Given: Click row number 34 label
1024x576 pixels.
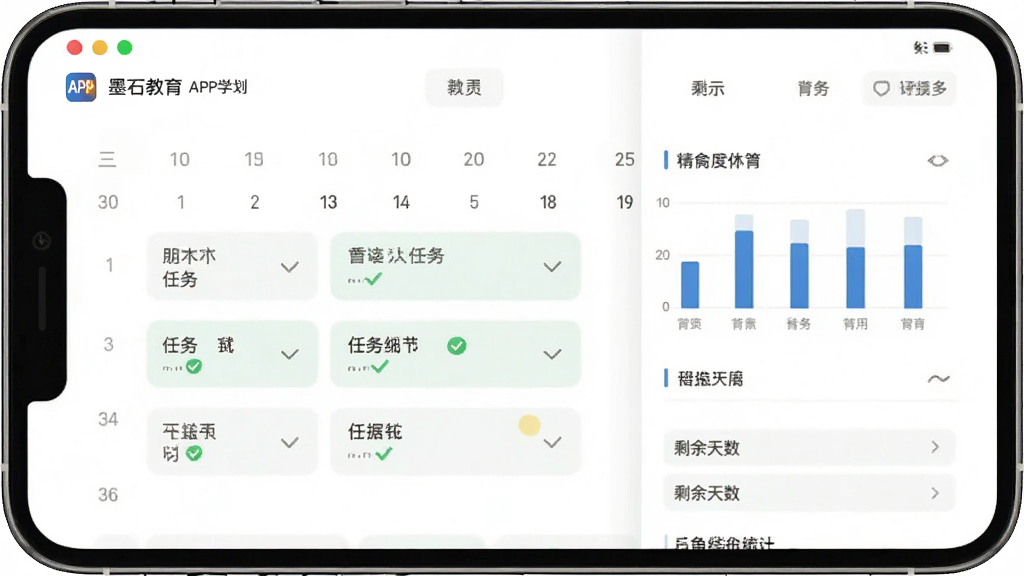Looking at the screenshot, I should pos(108,419).
